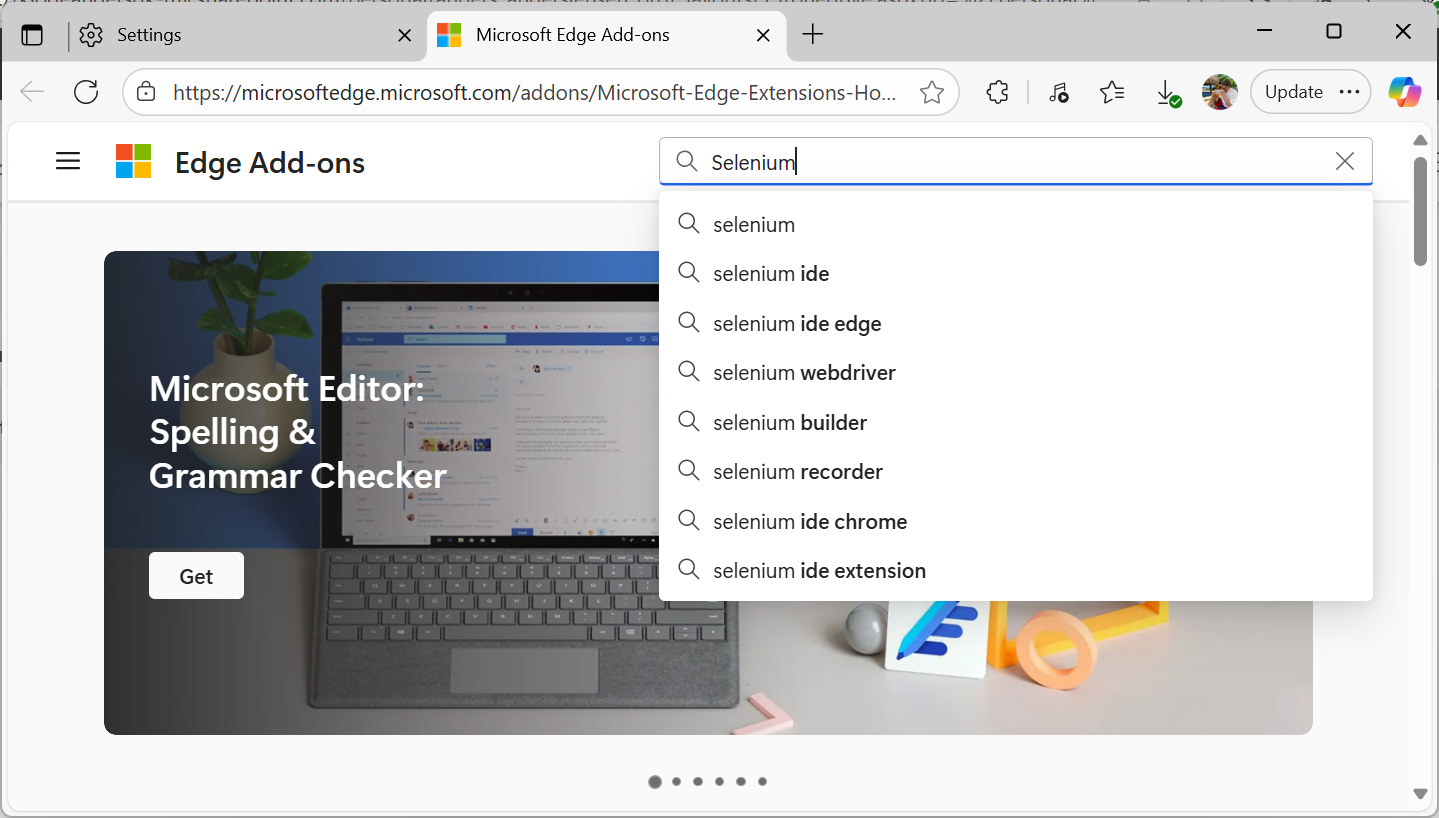Open Copilot from the toolbar
The image size is (1439, 818).
1404,91
